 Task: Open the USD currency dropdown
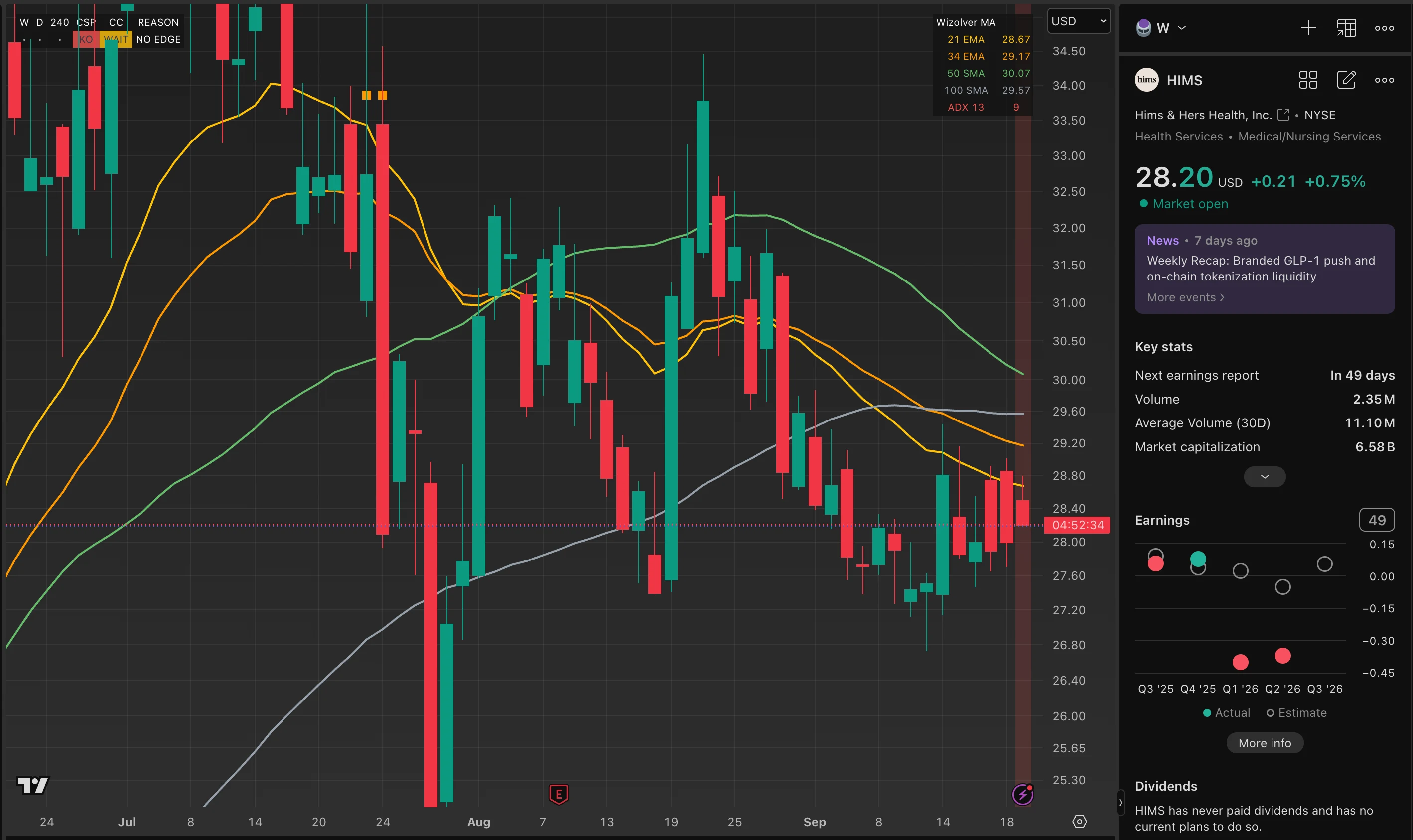click(x=1079, y=21)
